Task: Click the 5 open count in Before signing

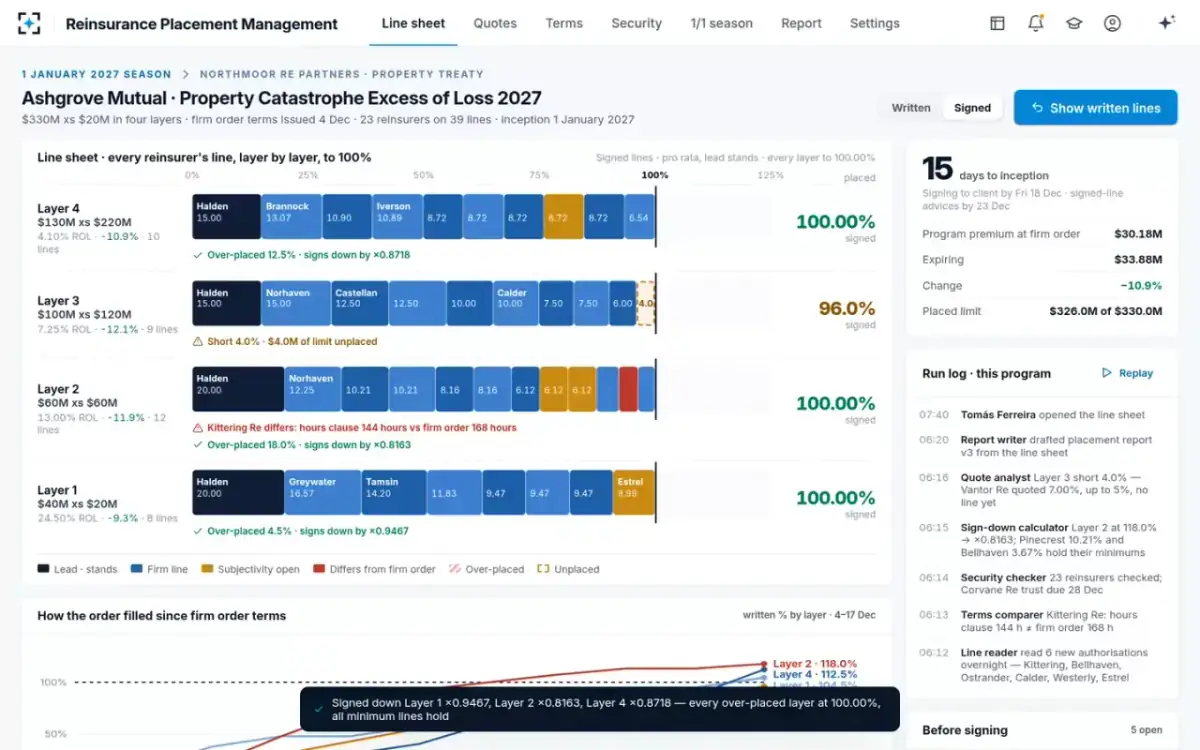Action: click(1146, 730)
